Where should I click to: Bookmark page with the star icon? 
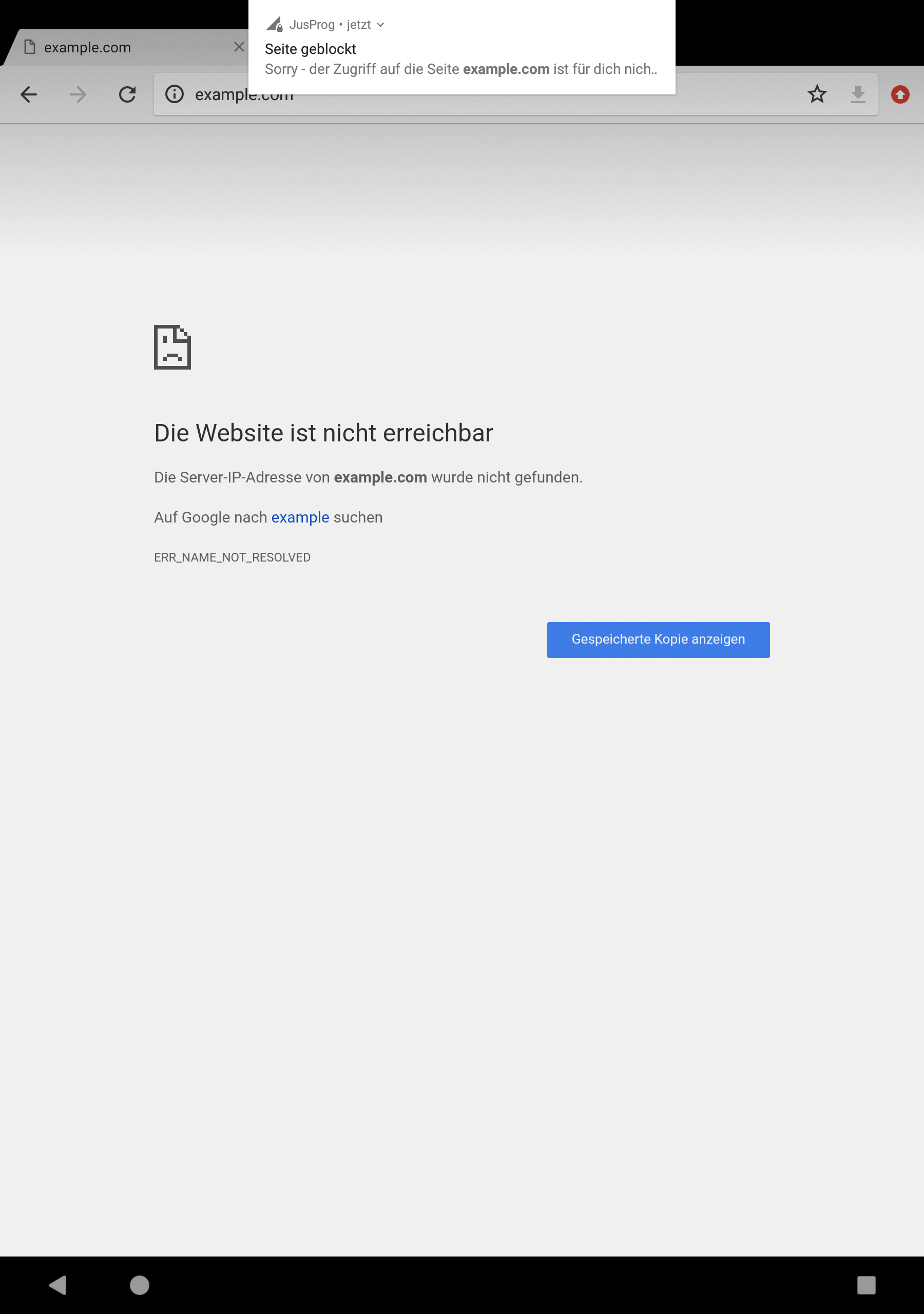[817, 94]
